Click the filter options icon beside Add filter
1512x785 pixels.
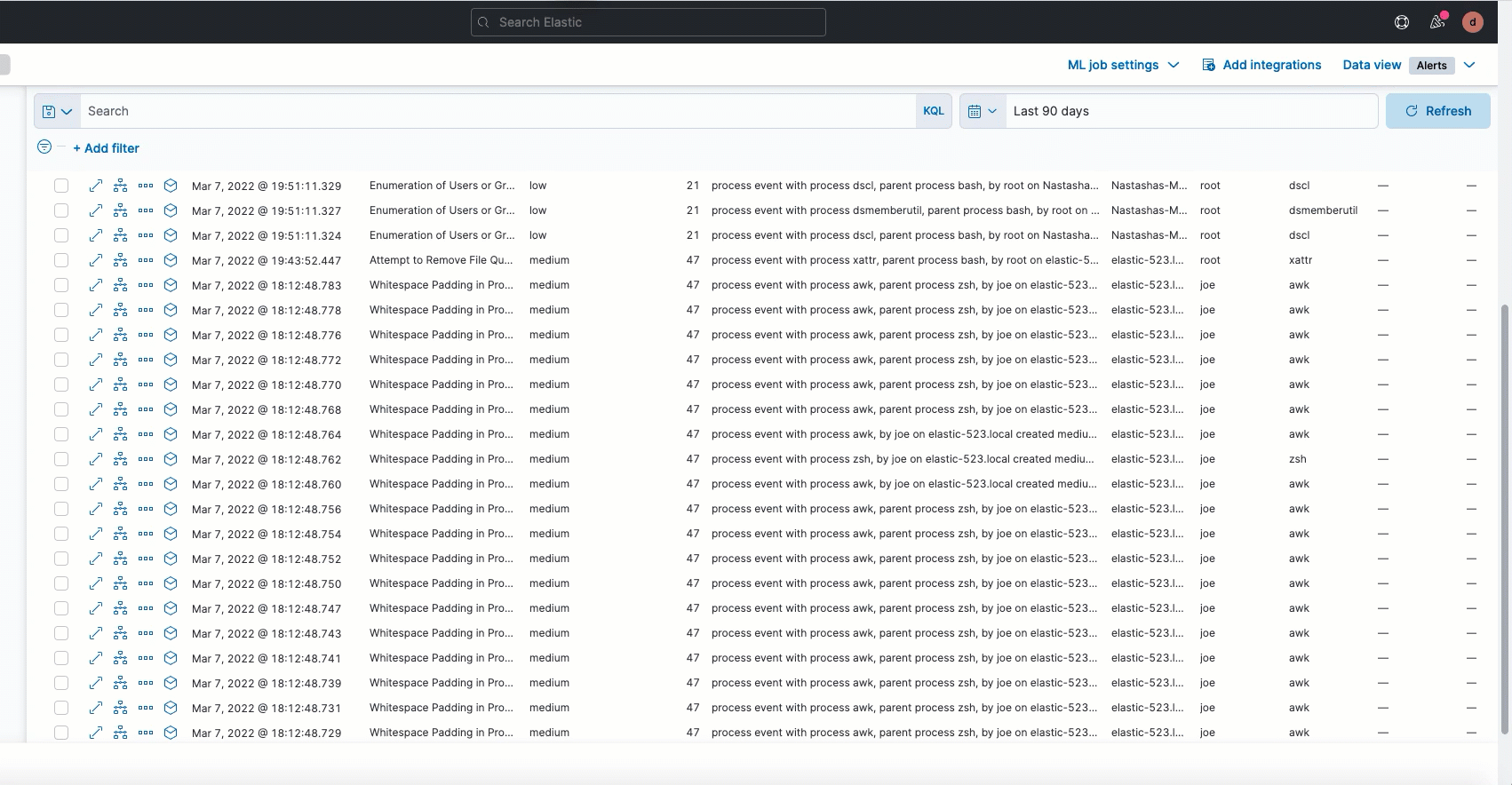44,147
